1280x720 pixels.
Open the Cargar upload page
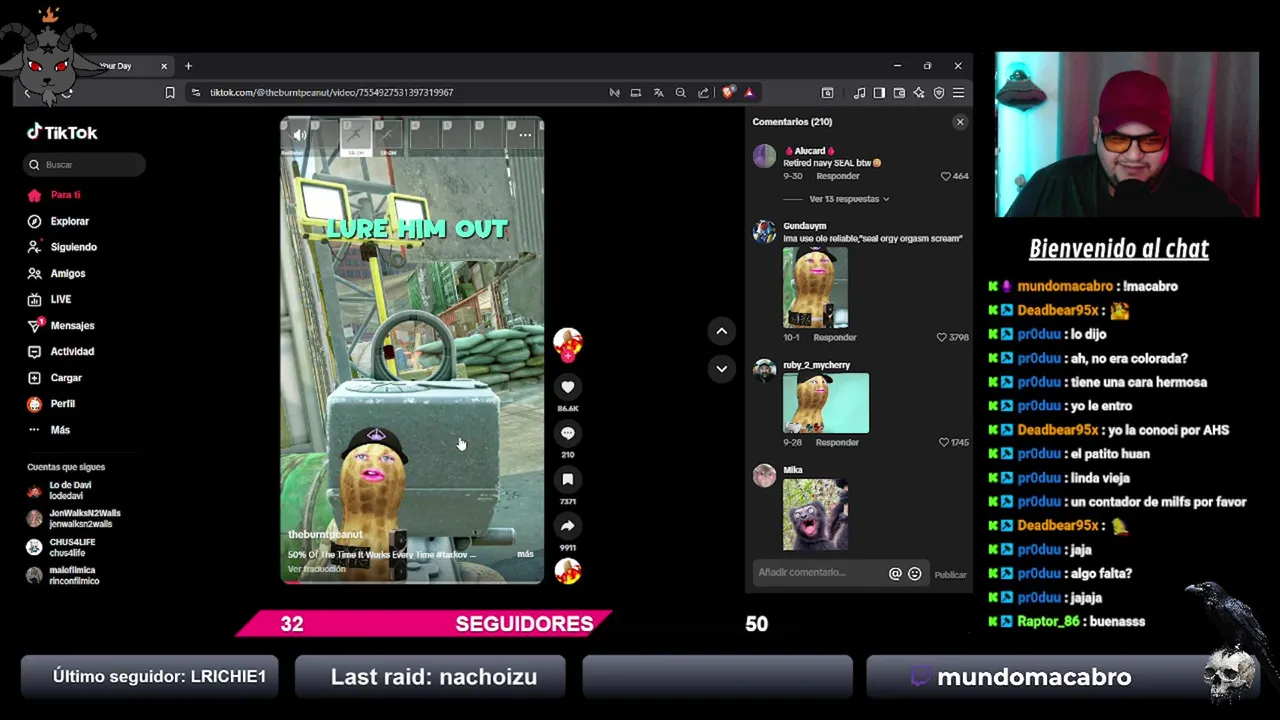[x=55, y=377]
